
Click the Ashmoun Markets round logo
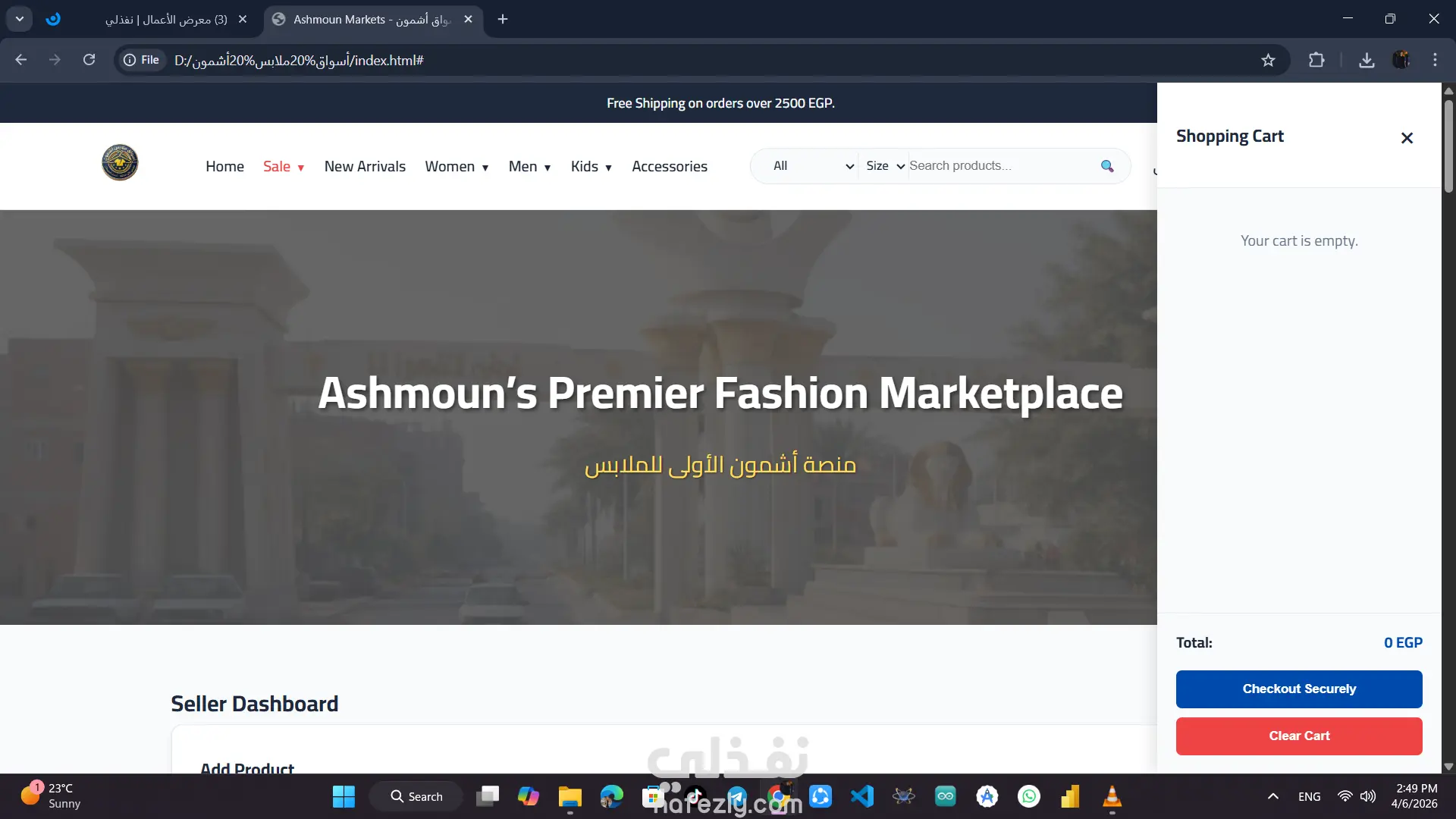[x=120, y=162]
